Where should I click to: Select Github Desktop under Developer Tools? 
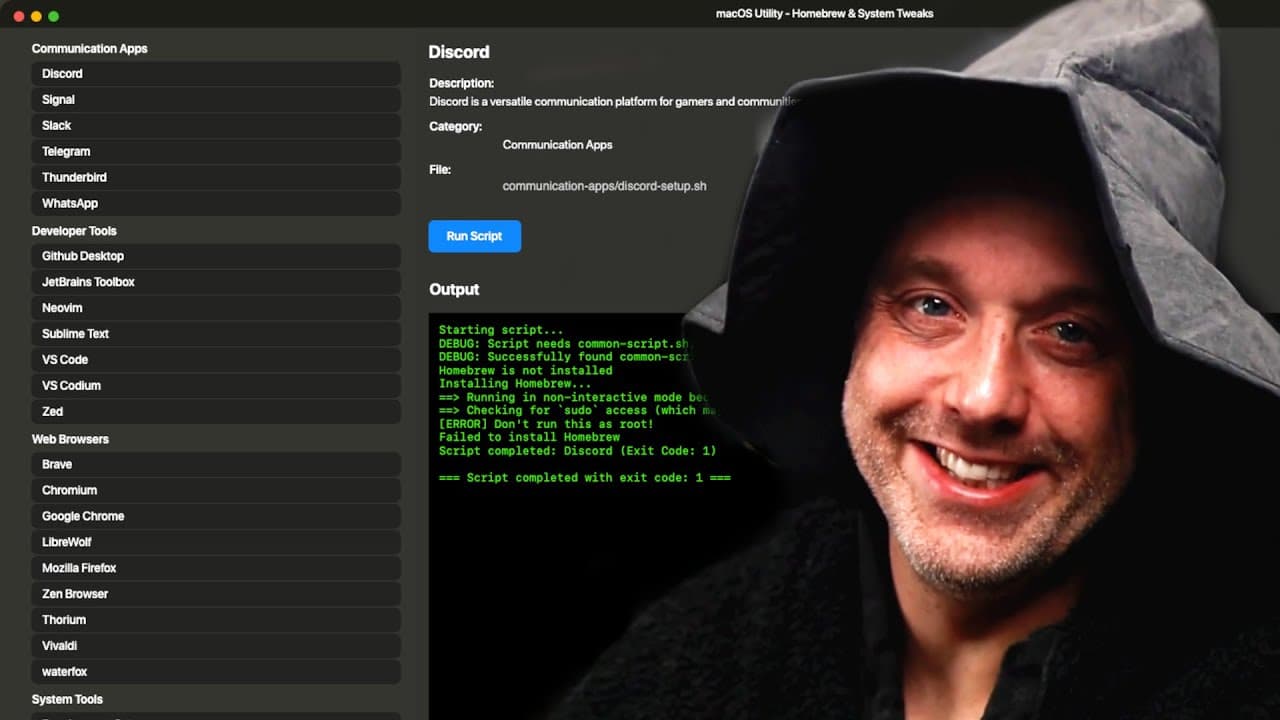[216, 256]
